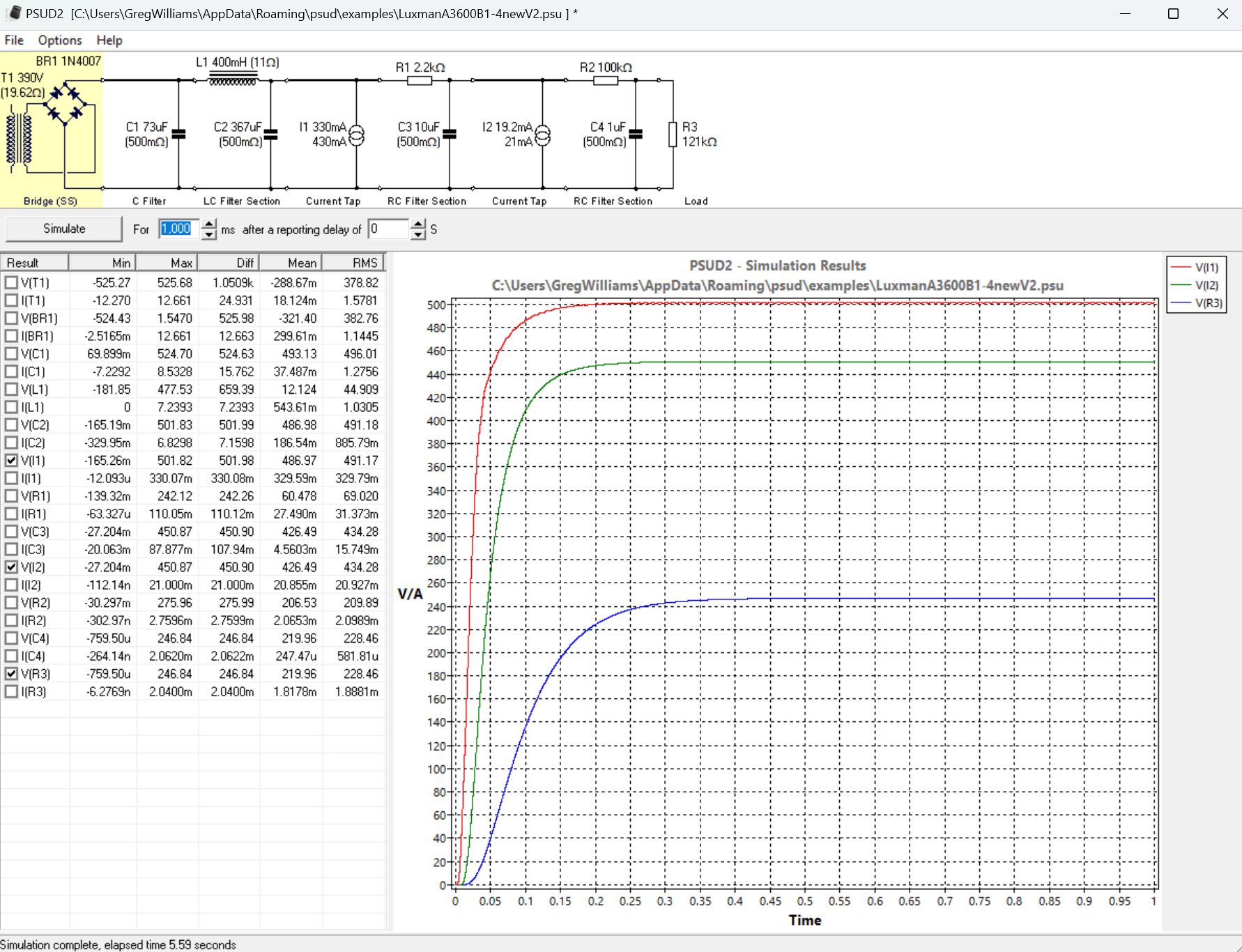1242x952 pixels.
Task: Click the first Current Tap label under I1
Action: click(x=333, y=201)
